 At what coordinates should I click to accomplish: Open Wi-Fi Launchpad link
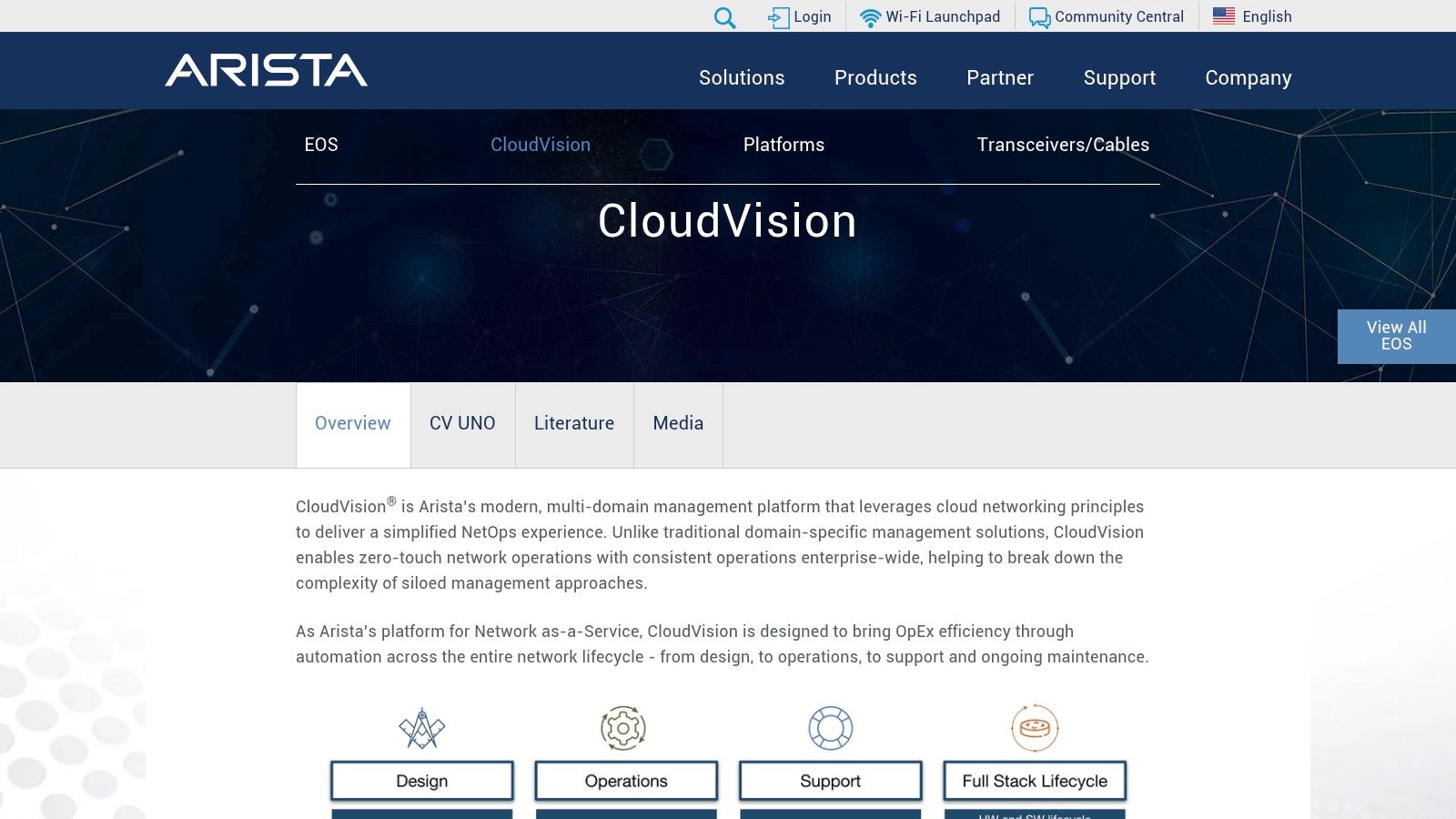(x=943, y=16)
